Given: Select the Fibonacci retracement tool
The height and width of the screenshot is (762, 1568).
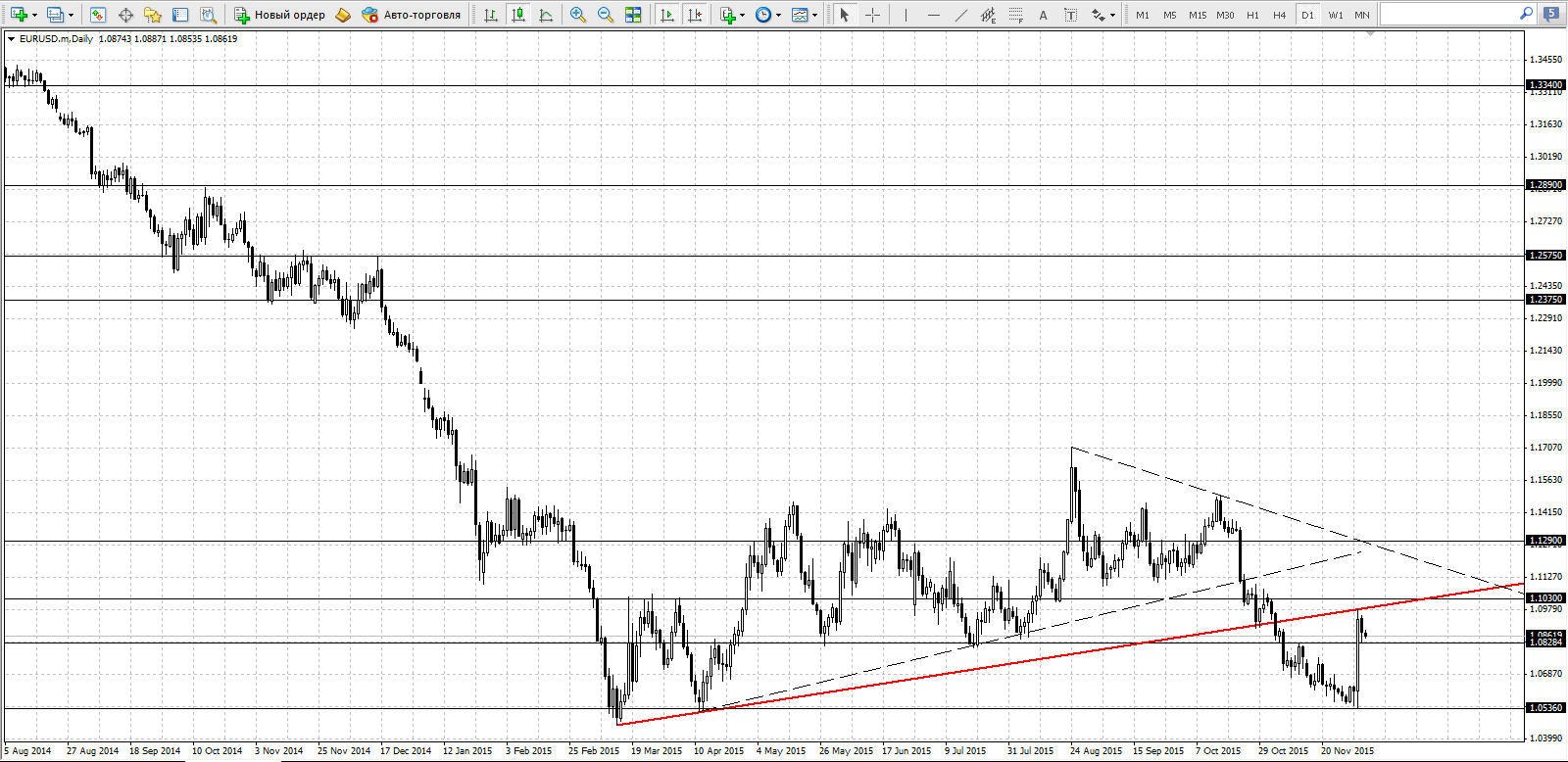Looking at the screenshot, I should coord(1016,15).
